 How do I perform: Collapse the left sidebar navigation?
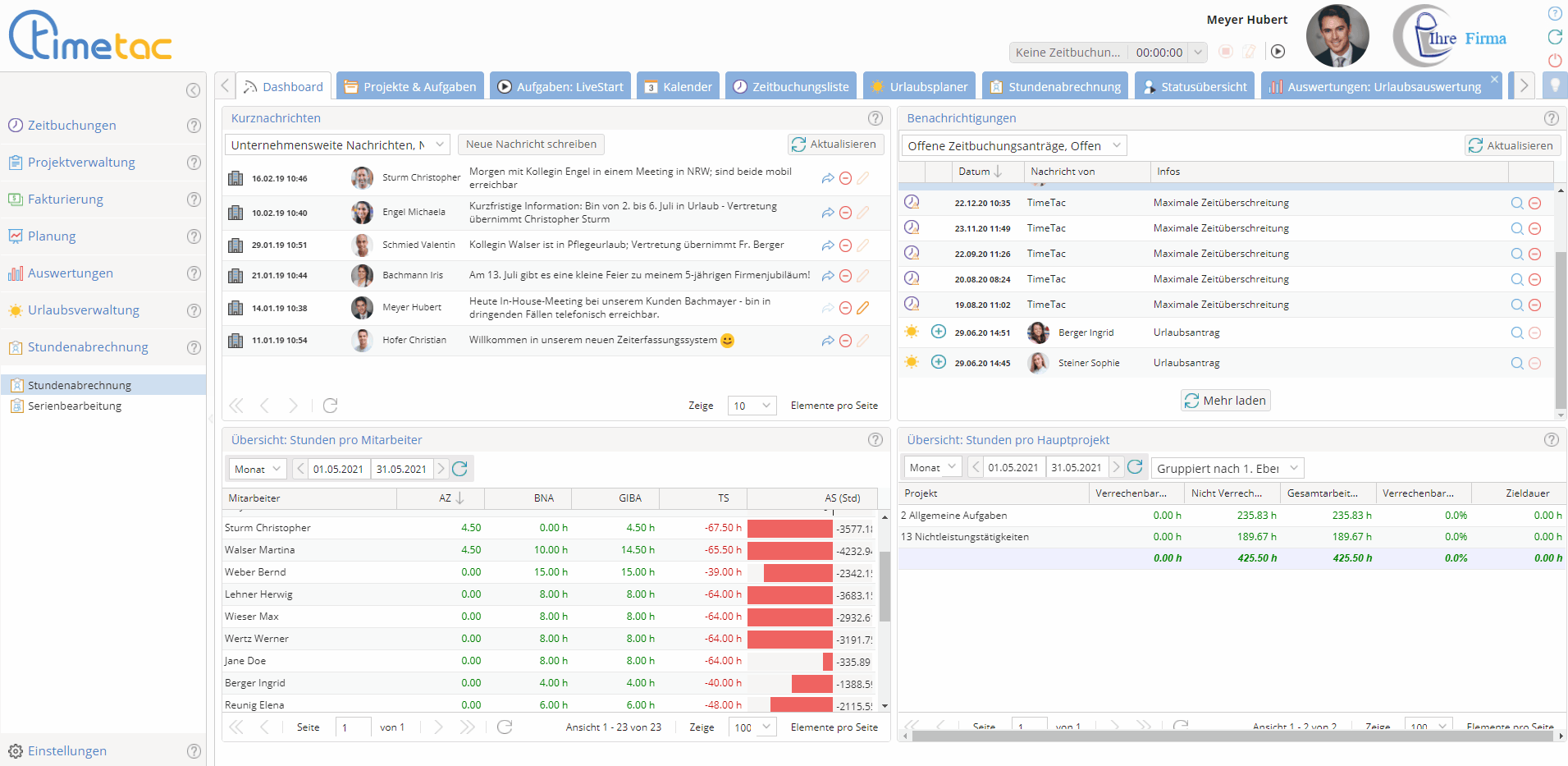point(193,90)
